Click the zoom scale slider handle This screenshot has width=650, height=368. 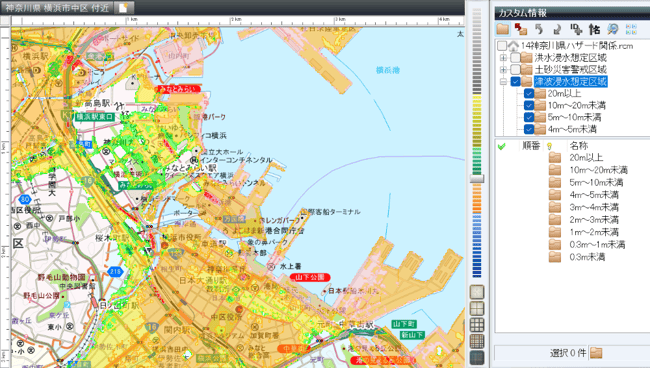(477, 179)
